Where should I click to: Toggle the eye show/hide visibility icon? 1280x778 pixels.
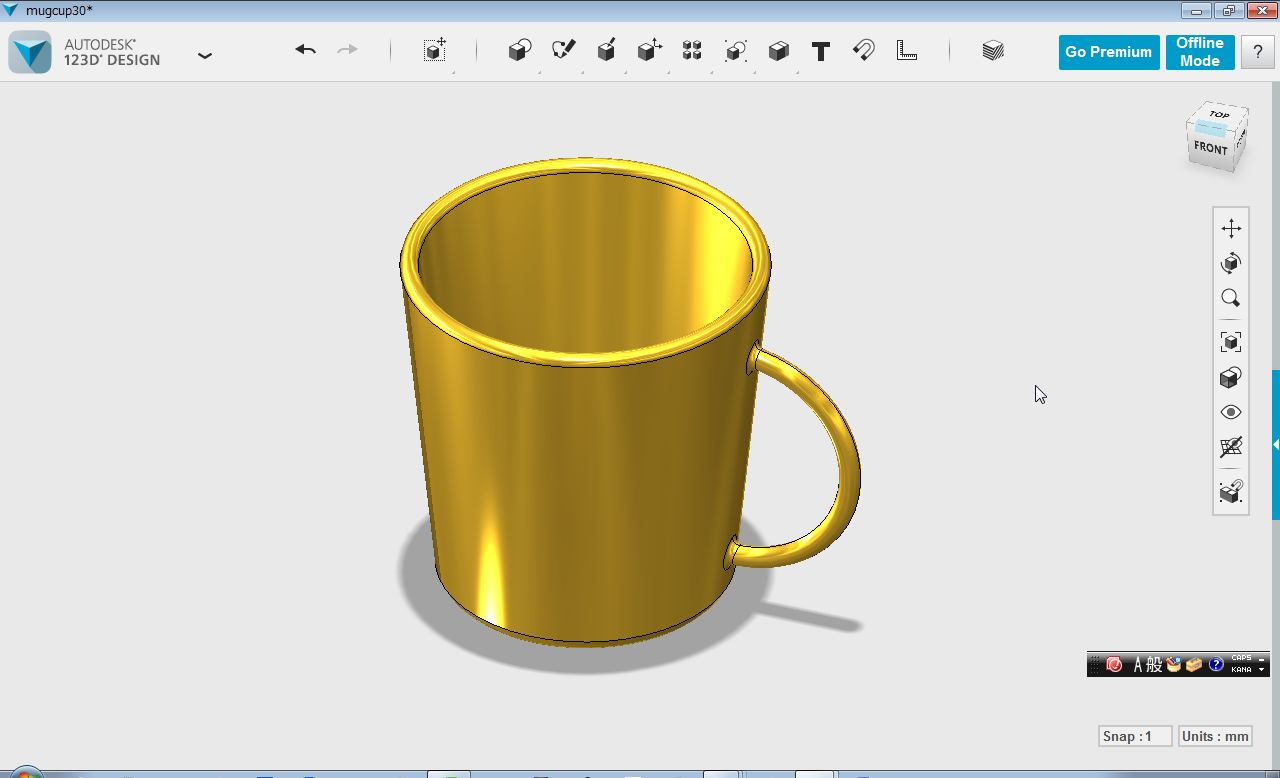point(1231,412)
